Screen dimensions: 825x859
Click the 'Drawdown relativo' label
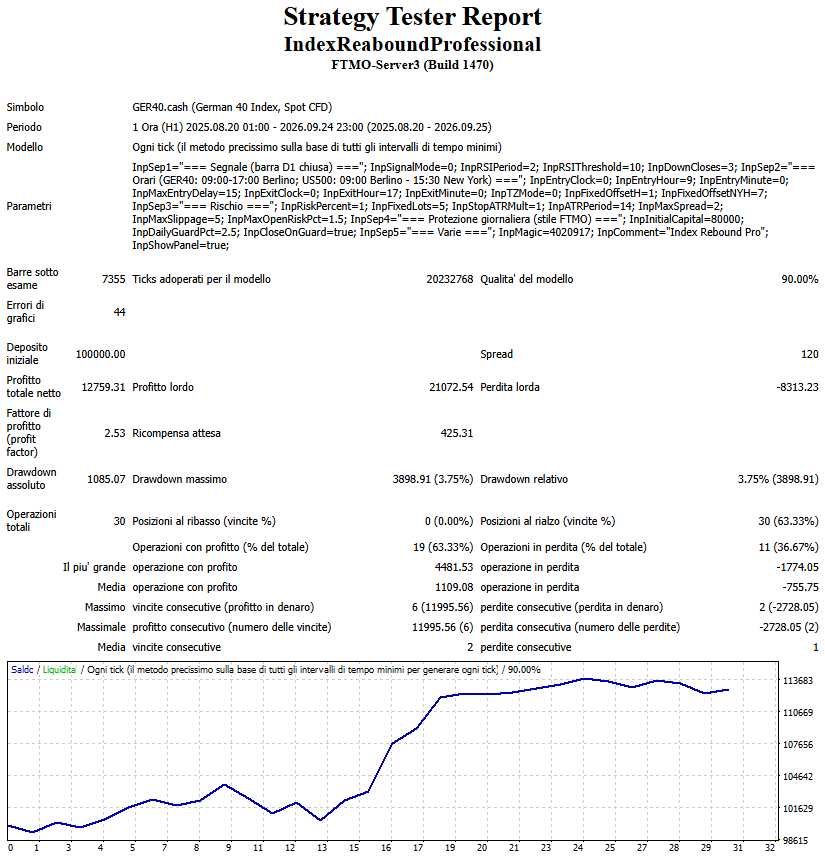click(x=524, y=479)
